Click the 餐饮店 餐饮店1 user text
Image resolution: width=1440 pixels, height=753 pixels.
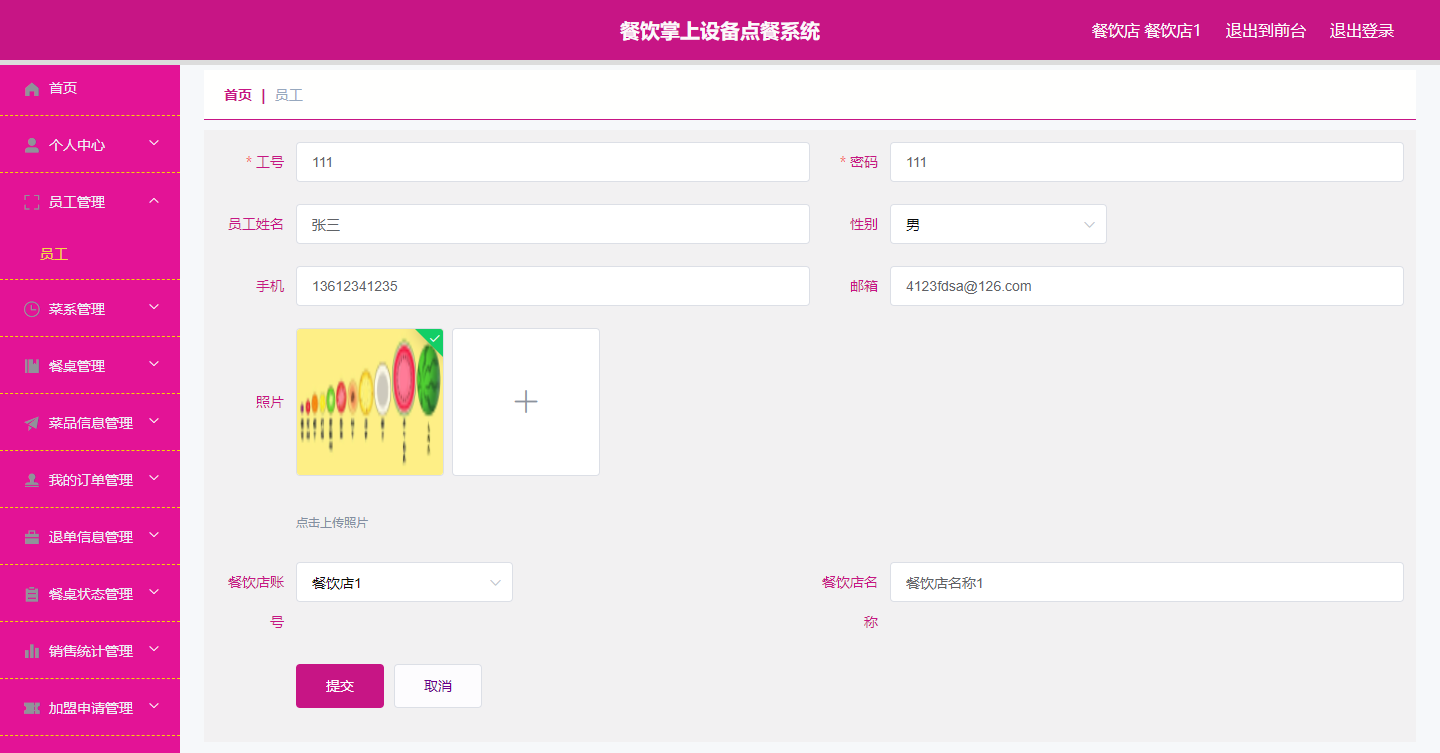tap(1146, 30)
